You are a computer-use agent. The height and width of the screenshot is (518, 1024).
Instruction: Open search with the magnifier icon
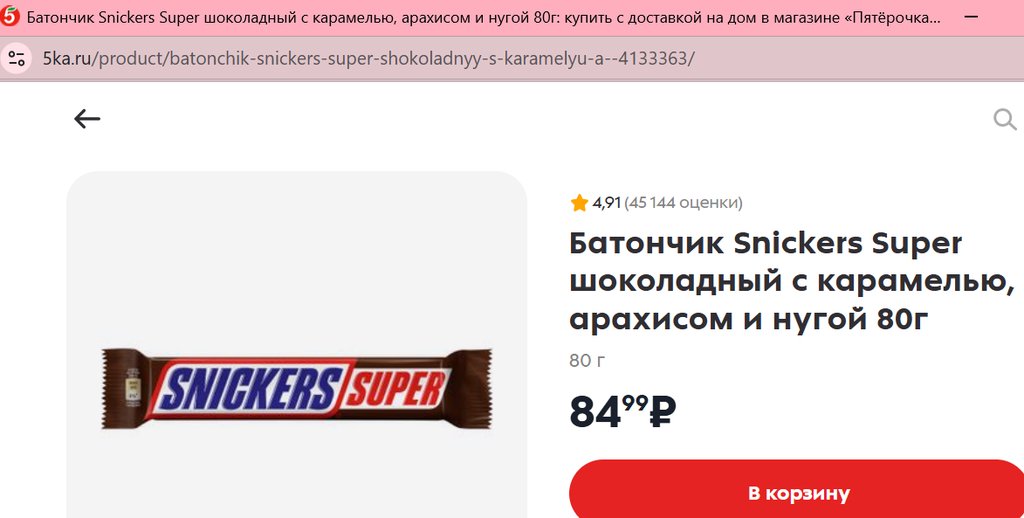click(1004, 120)
